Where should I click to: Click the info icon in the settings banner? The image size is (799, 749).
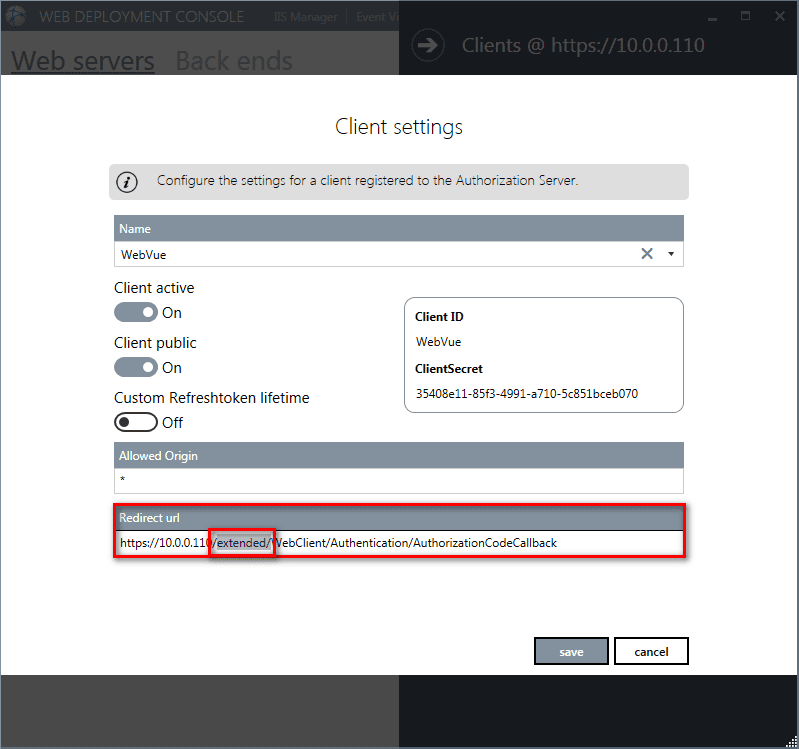tap(127, 182)
